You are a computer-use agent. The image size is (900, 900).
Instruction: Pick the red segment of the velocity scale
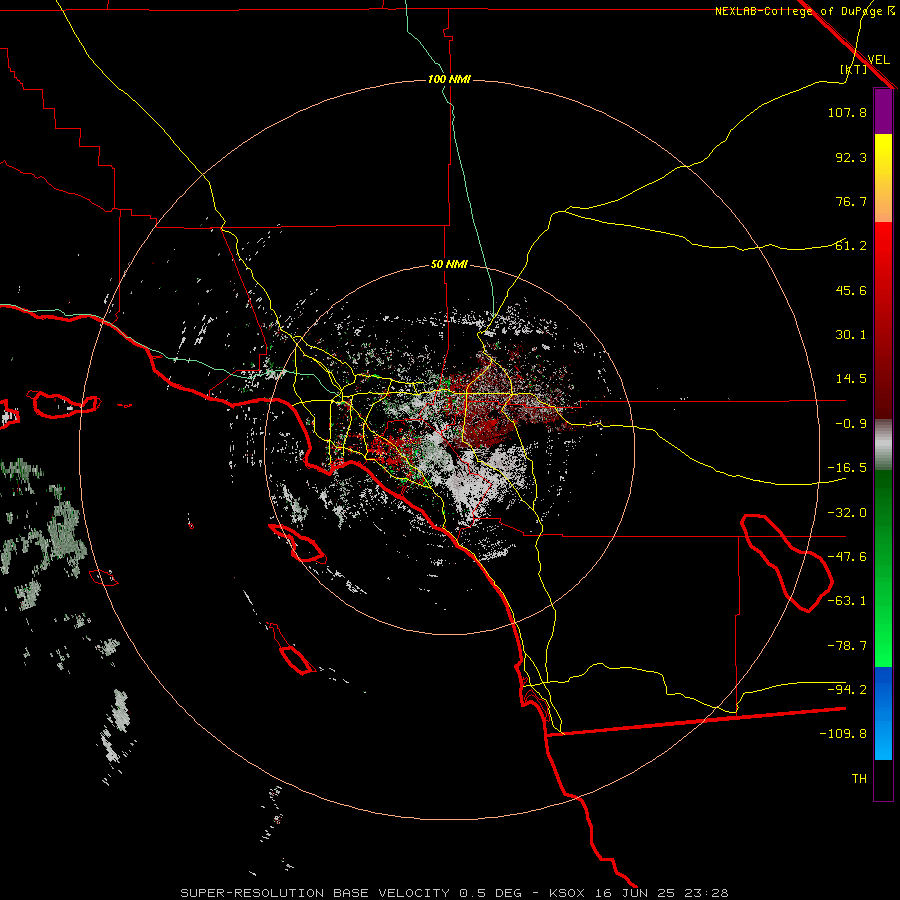(x=883, y=320)
